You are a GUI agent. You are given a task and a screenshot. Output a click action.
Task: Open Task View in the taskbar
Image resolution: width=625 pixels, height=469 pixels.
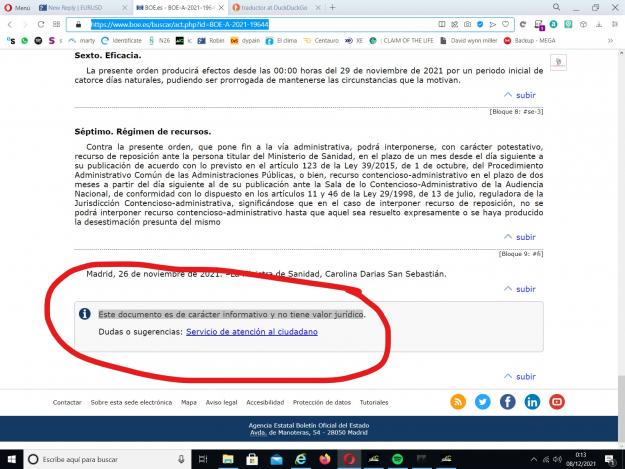coord(203,459)
